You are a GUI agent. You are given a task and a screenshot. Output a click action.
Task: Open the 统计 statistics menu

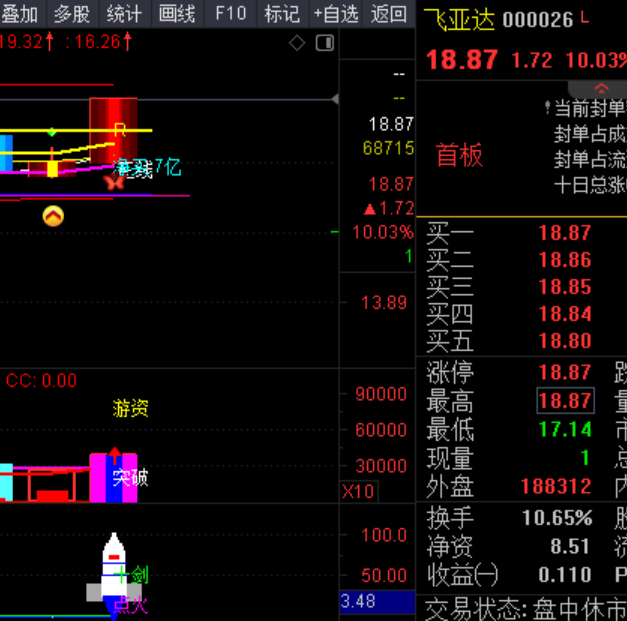125,14
